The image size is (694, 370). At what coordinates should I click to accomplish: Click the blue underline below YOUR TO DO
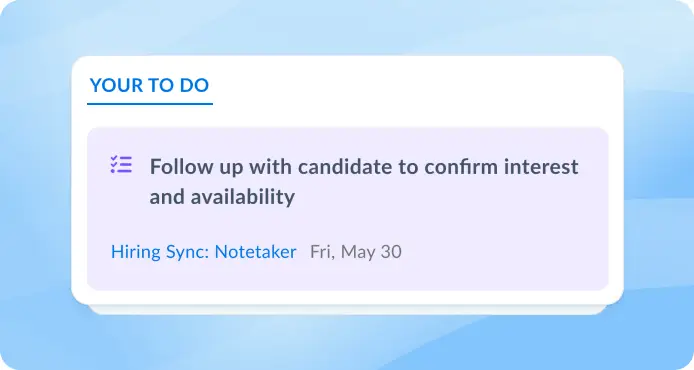point(150,104)
